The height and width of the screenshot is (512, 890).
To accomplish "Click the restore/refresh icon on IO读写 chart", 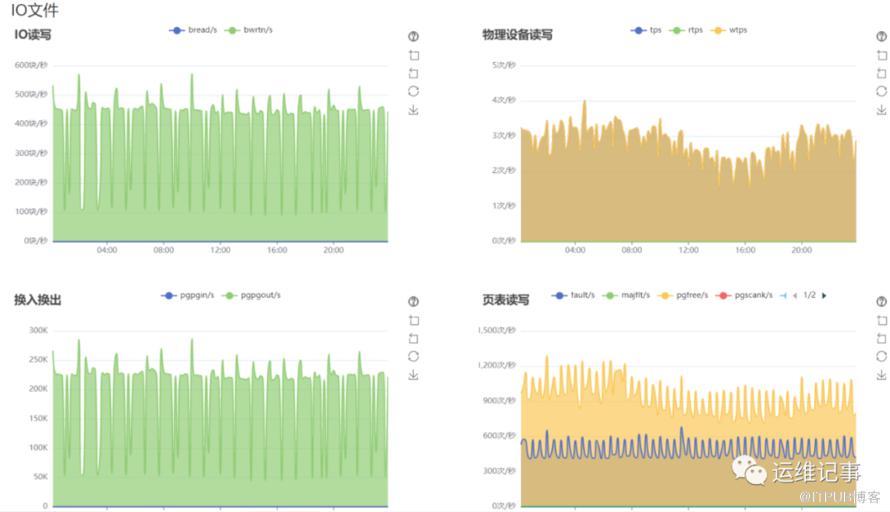I will [413, 91].
